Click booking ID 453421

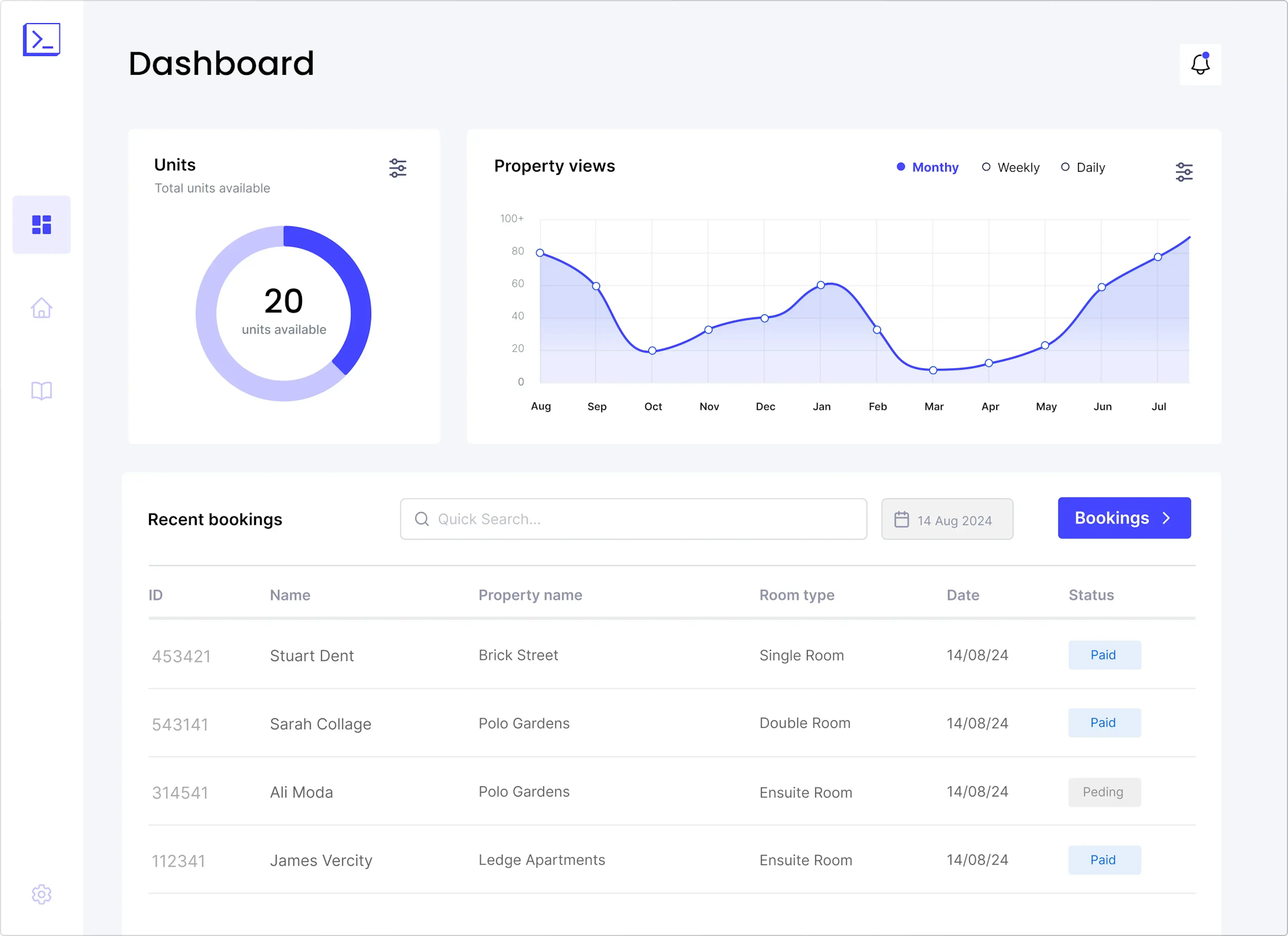[x=181, y=656]
